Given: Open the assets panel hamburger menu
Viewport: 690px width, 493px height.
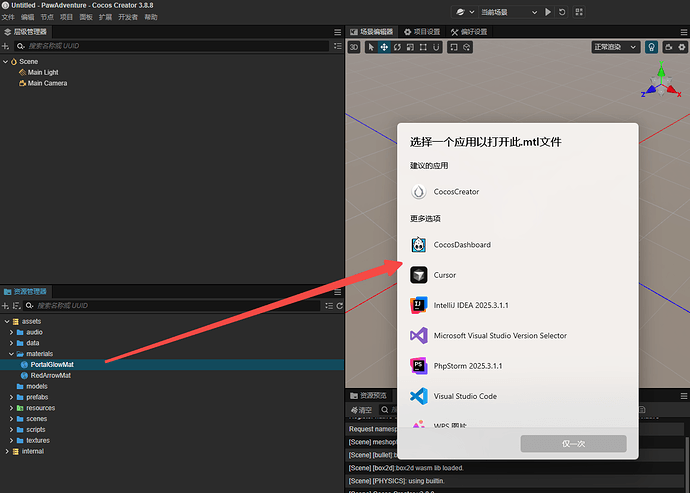Looking at the screenshot, I should click(x=338, y=292).
